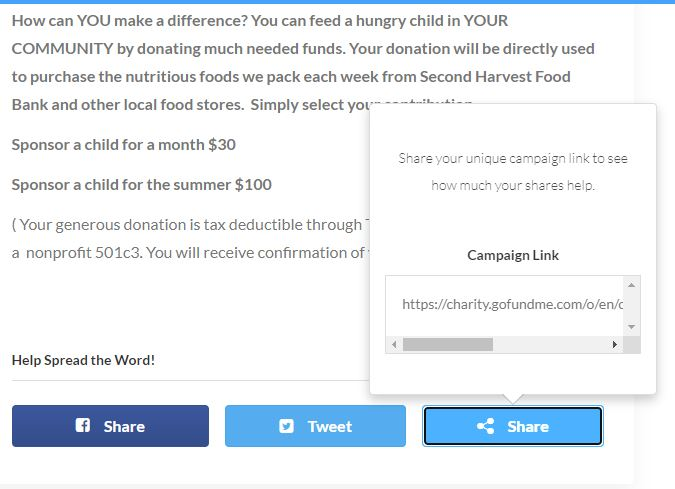675x489 pixels.
Task: Click right arrow of horizontal scrollbar
Action: point(614,344)
